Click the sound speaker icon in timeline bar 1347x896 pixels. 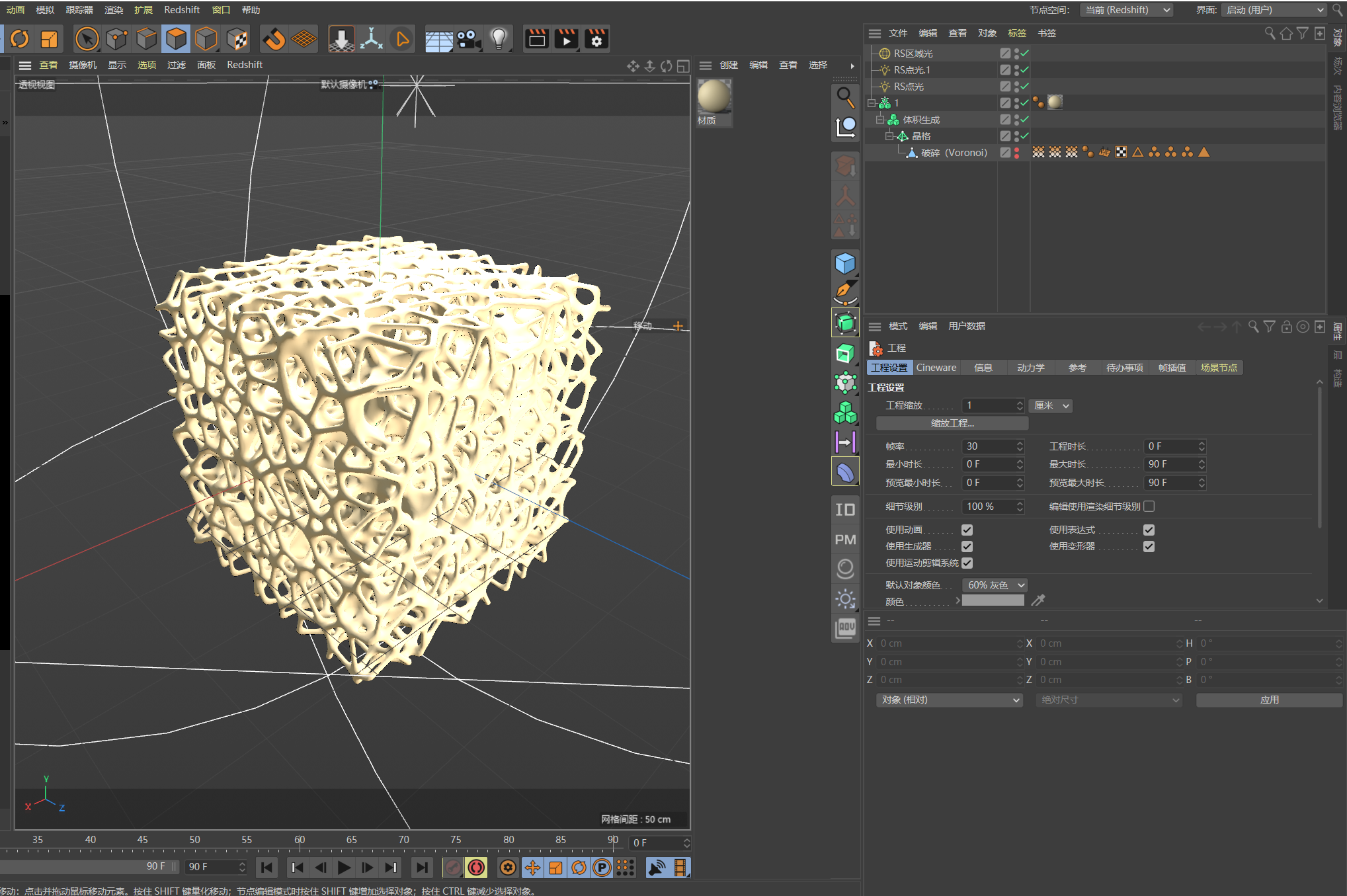tap(657, 867)
